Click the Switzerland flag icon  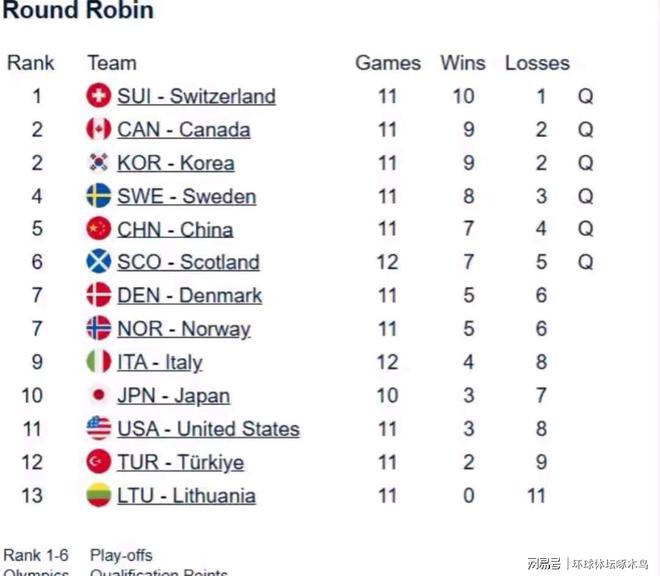coord(98,96)
